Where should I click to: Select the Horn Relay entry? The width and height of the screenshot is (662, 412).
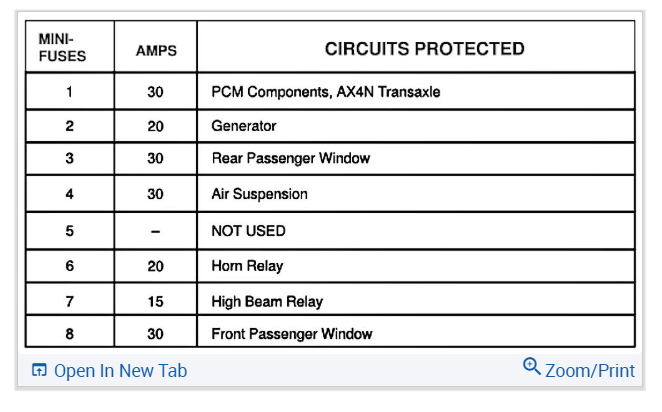tap(247, 266)
